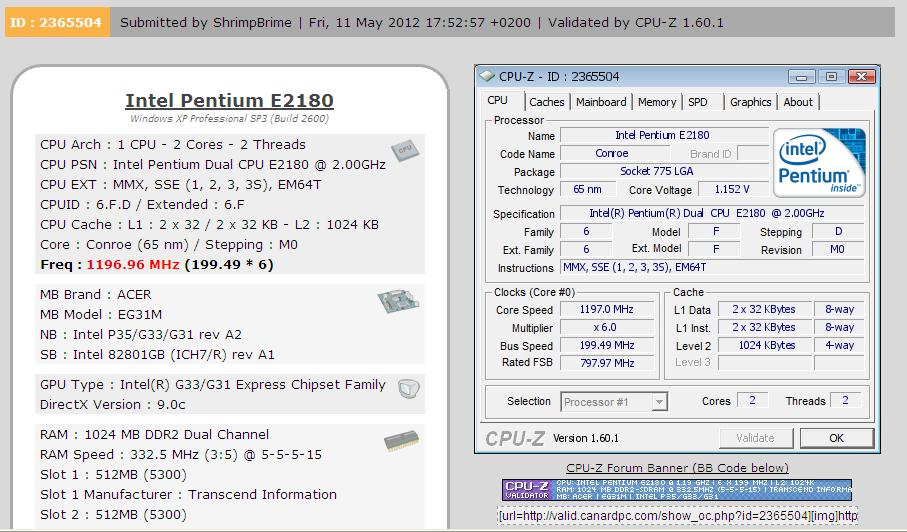The height and width of the screenshot is (532, 907).
Task: Click the Code Name Conroe value
Action: (x=614, y=153)
